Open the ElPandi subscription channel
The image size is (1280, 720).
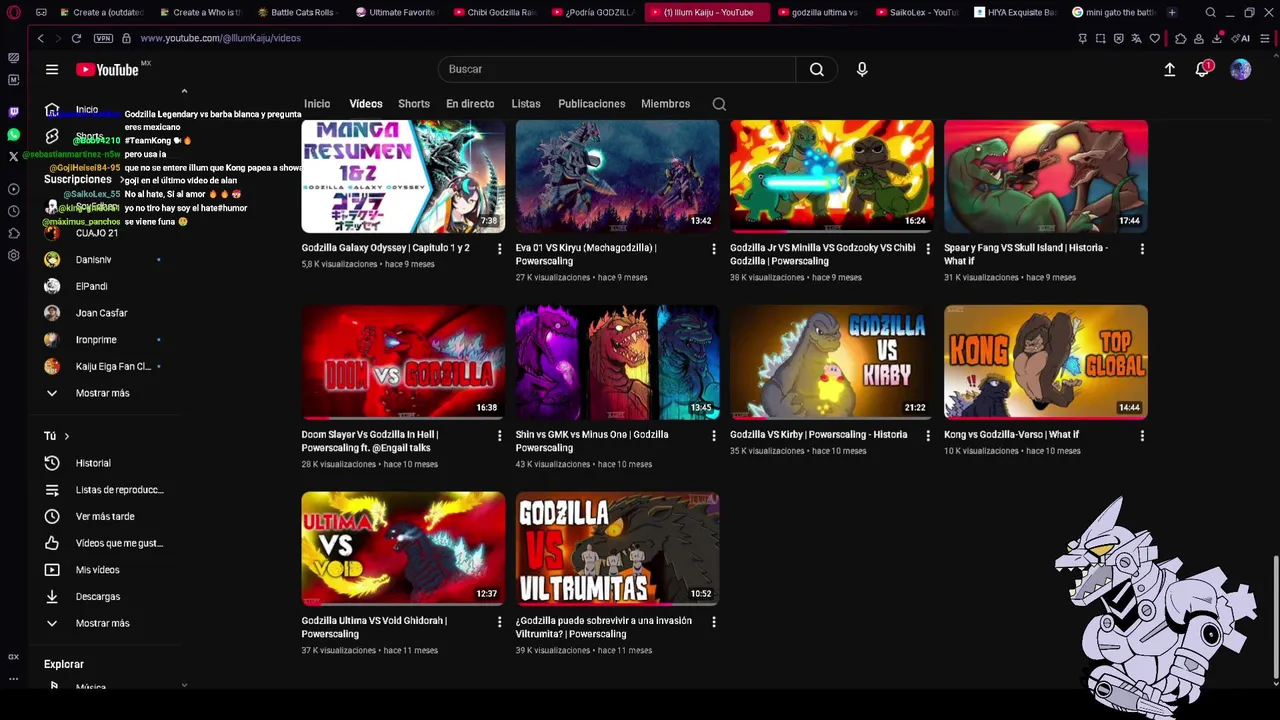pos(91,286)
